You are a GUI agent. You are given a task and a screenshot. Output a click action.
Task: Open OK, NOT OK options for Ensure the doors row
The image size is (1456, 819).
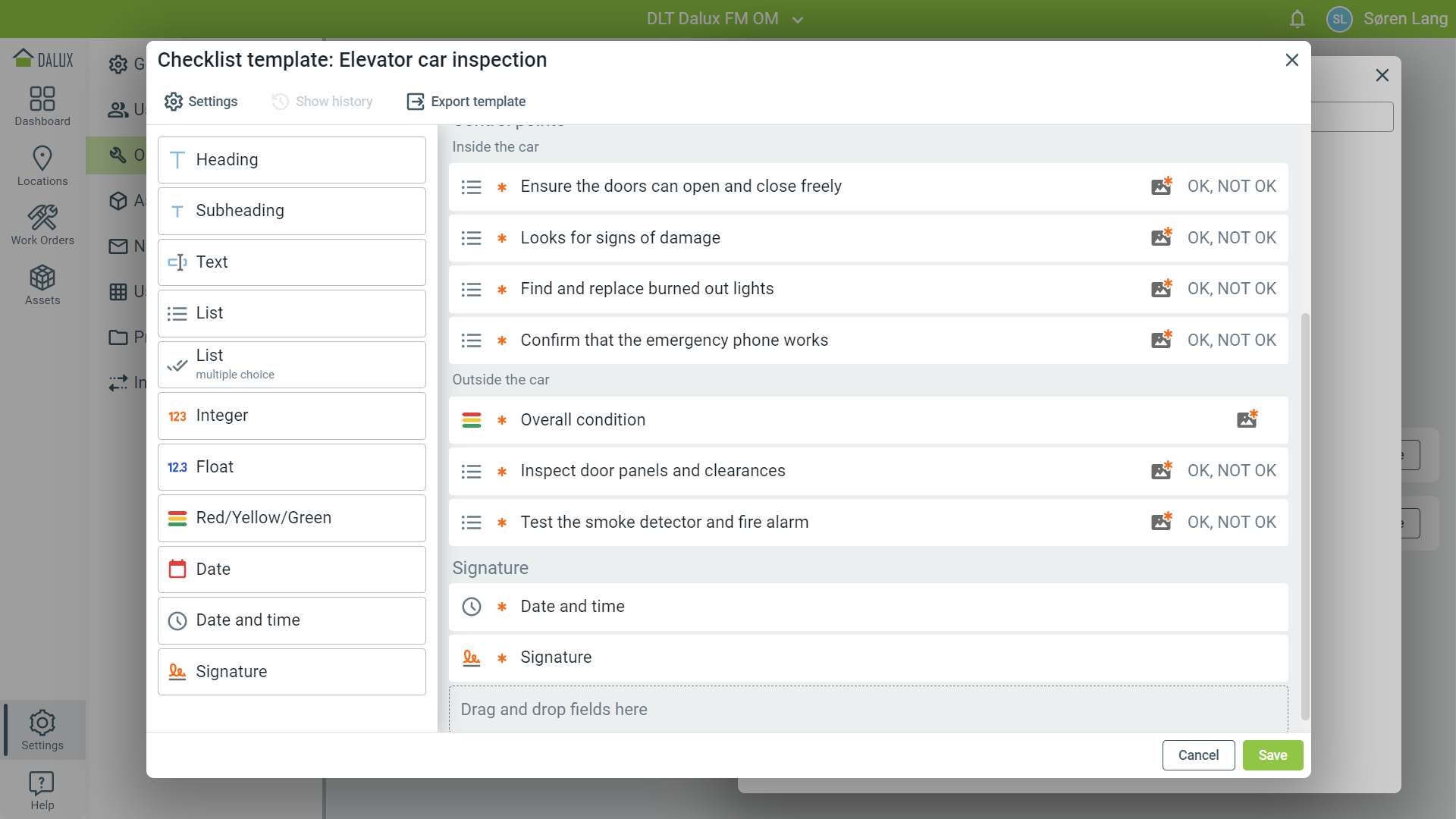pos(1231,187)
